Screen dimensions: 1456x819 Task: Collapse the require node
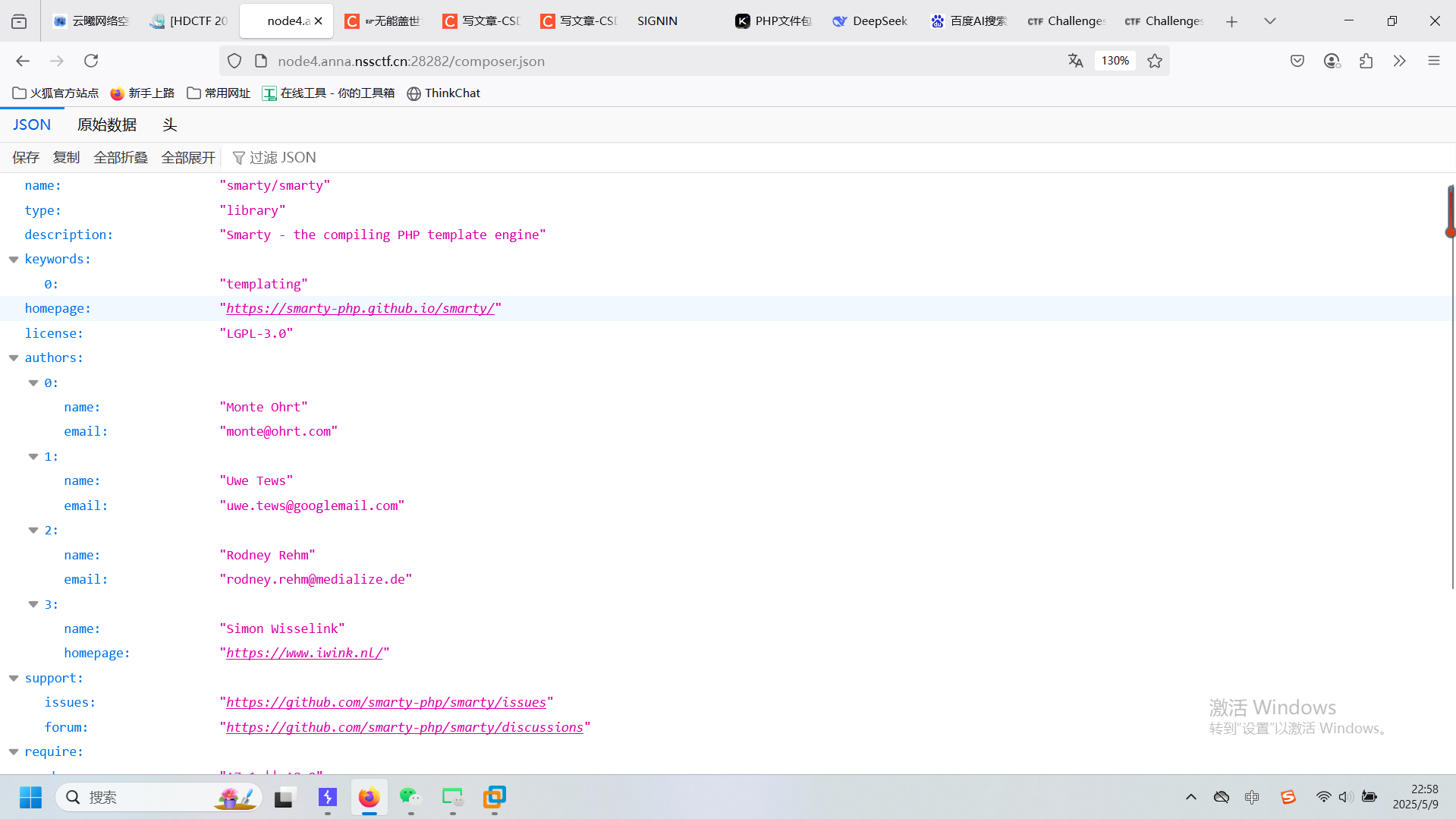[14, 752]
